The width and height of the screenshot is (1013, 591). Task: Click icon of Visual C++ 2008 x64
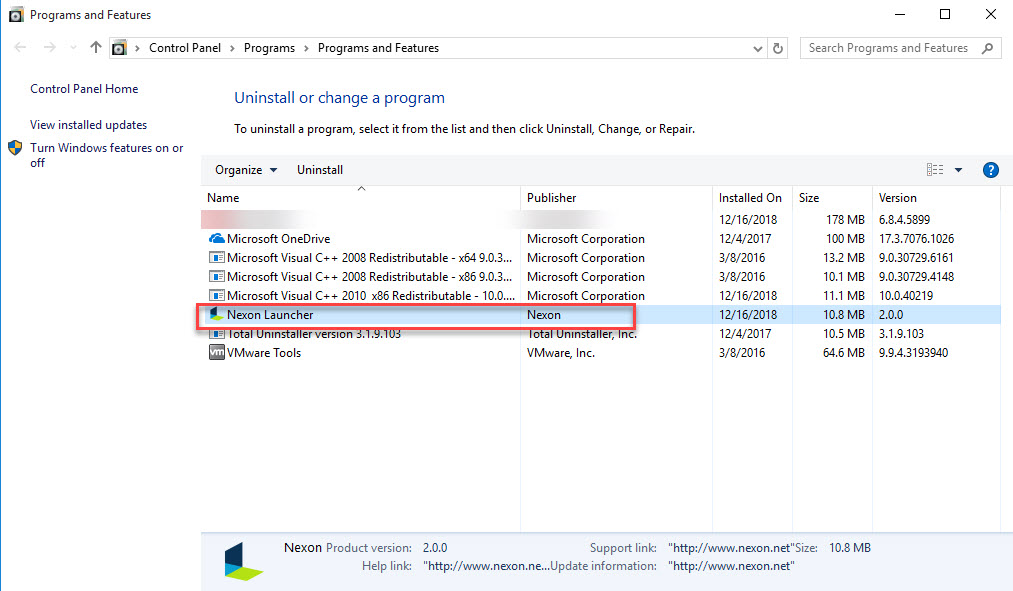216,258
